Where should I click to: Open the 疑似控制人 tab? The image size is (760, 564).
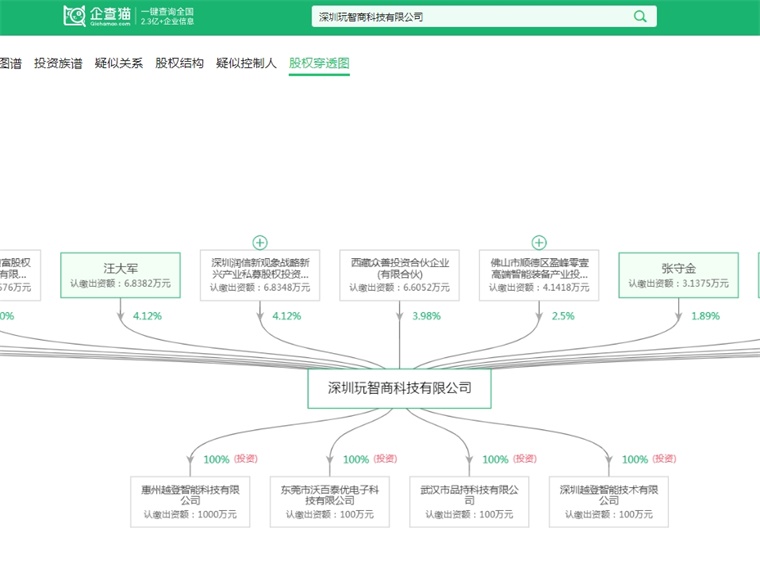click(x=246, y=63)
